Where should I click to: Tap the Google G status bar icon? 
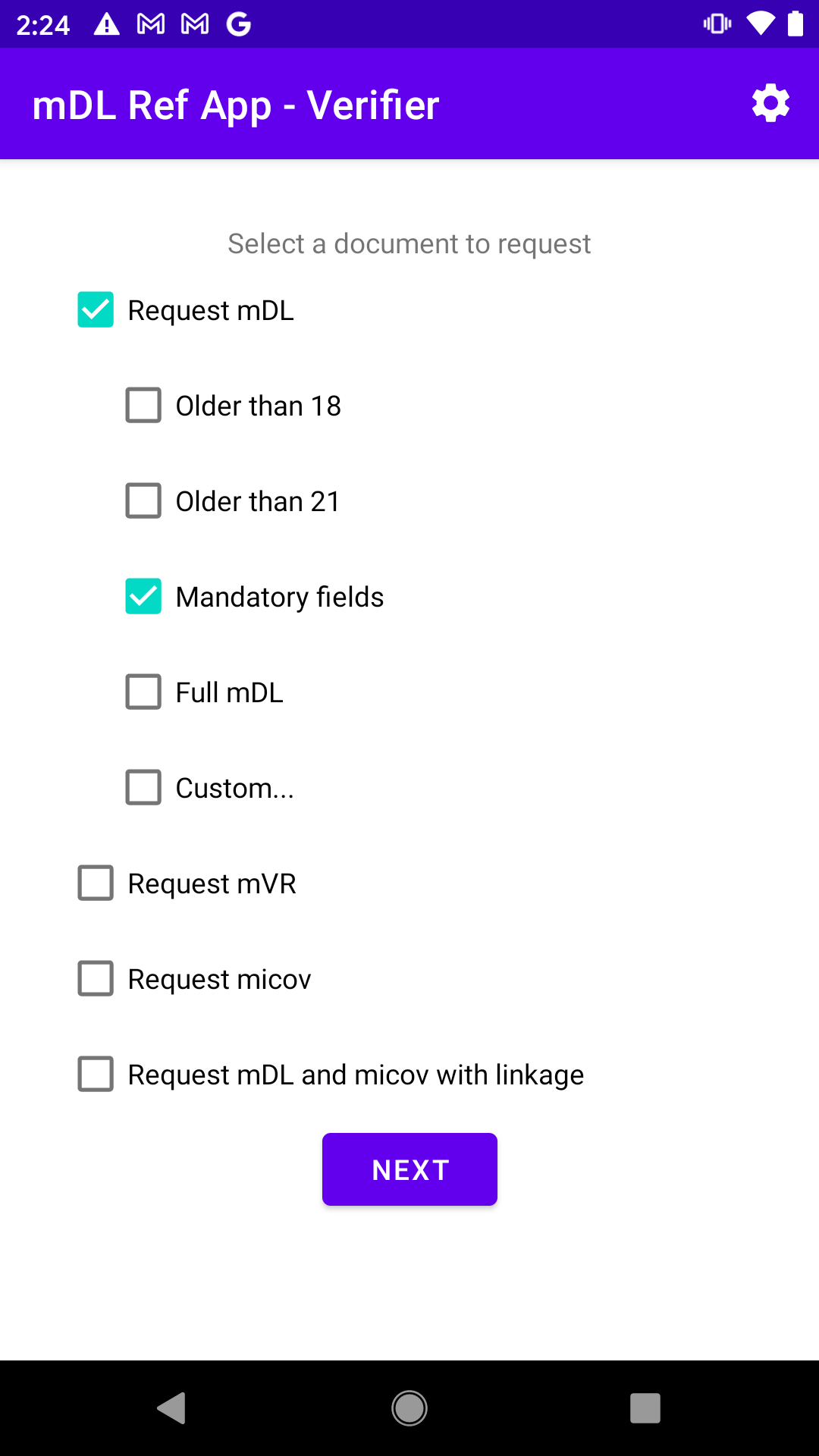tap(239, 24)
